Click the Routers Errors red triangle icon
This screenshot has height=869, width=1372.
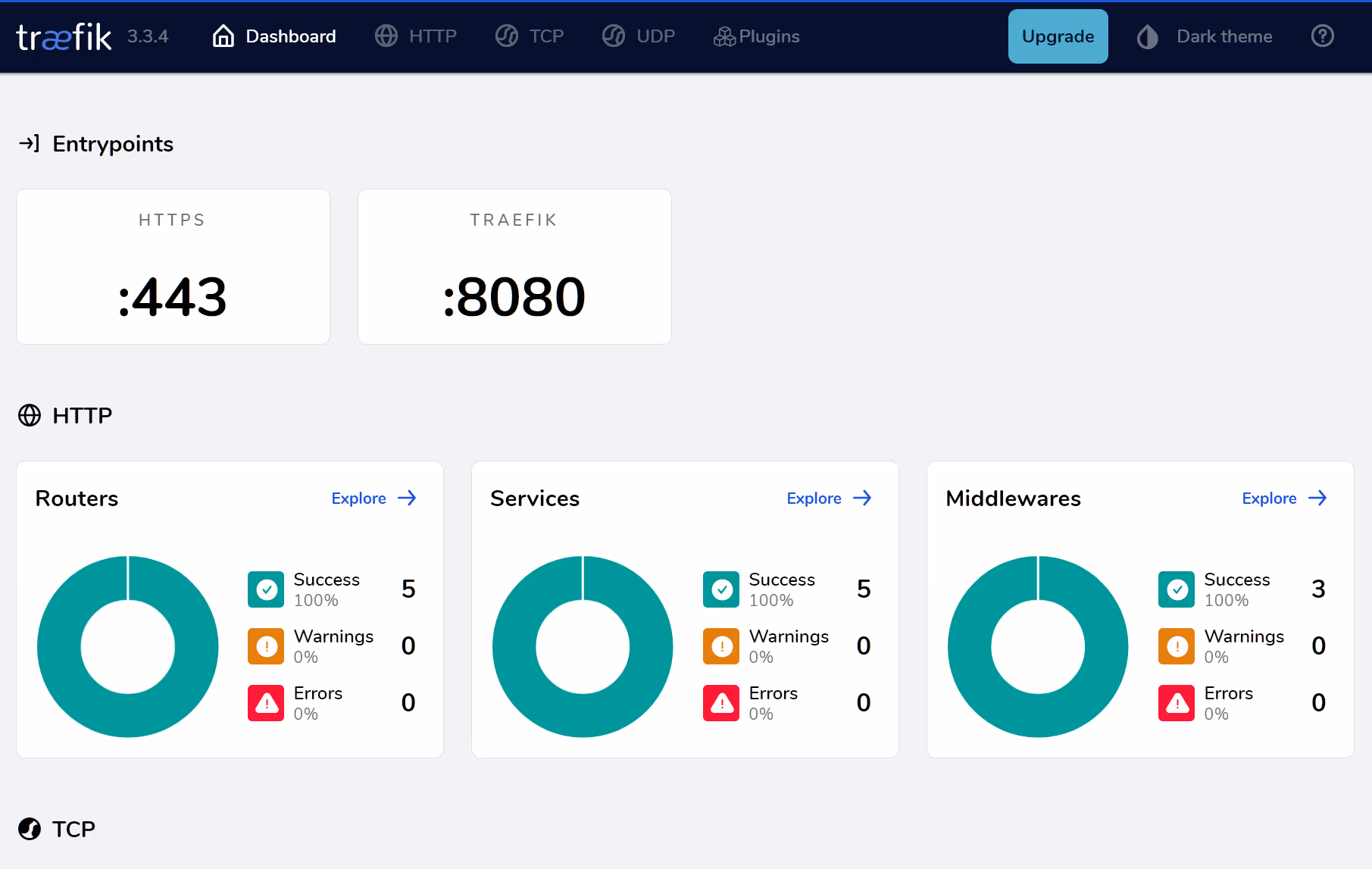(266, 703)
